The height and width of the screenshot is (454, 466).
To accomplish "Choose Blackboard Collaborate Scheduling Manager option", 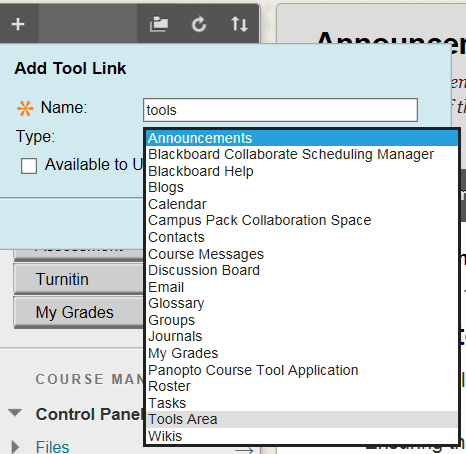I will 302,154.
